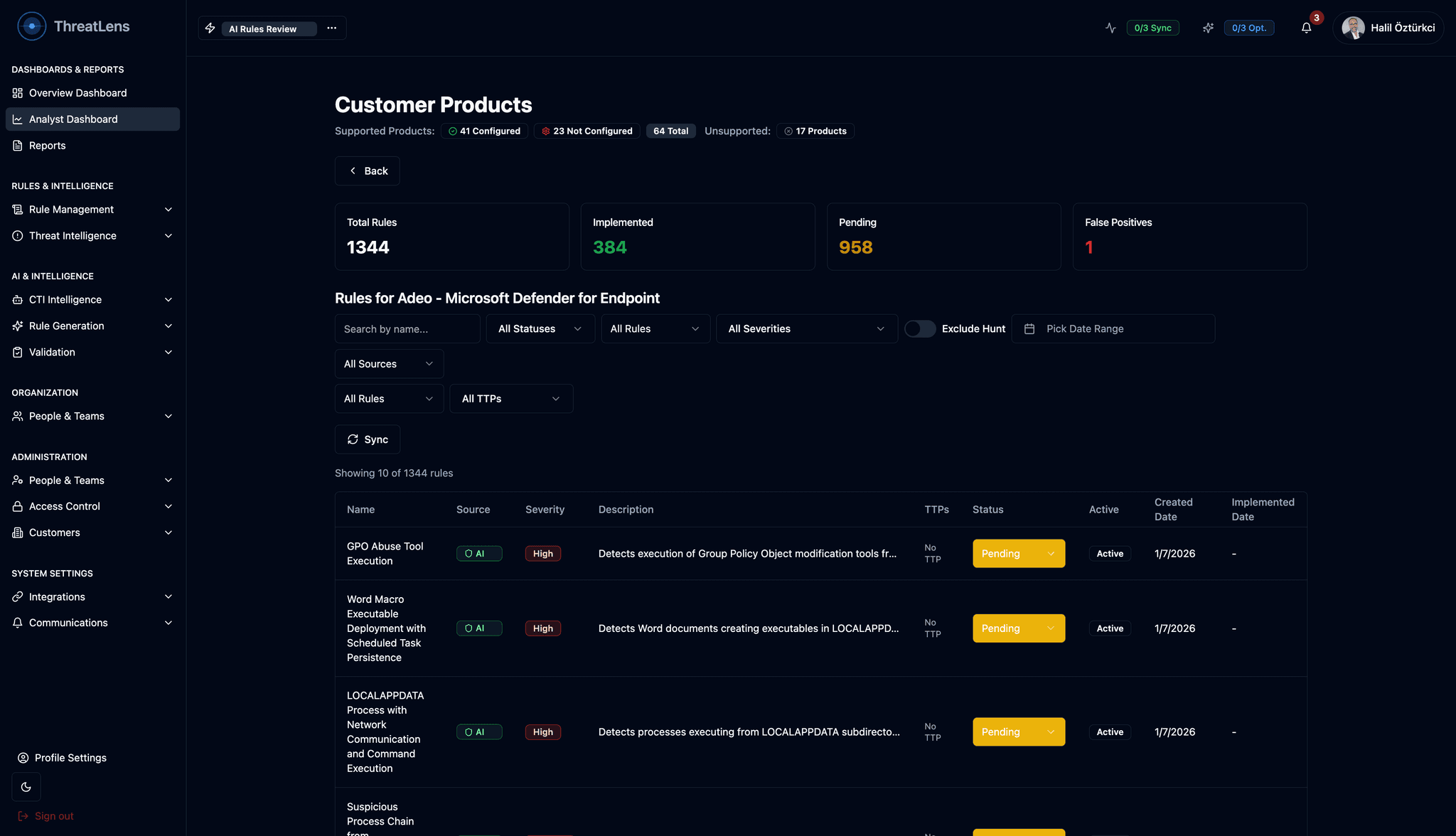Expand the Rule Management chevron
Viewport: 1456px width, 836px height.
(x=168, y=210)
